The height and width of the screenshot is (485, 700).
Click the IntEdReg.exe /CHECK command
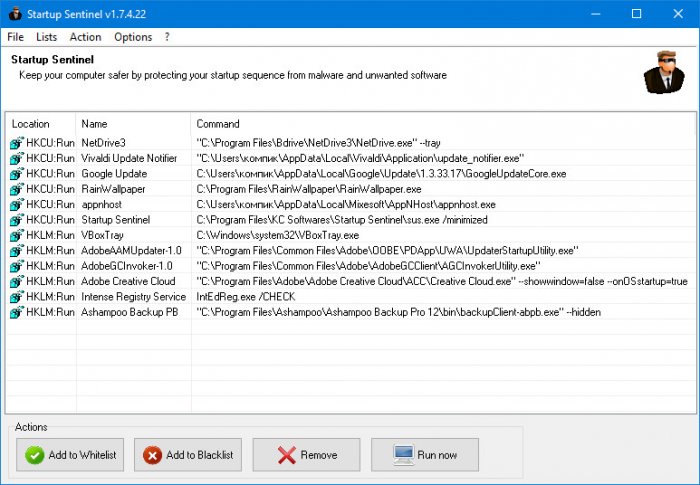point(246,297)
